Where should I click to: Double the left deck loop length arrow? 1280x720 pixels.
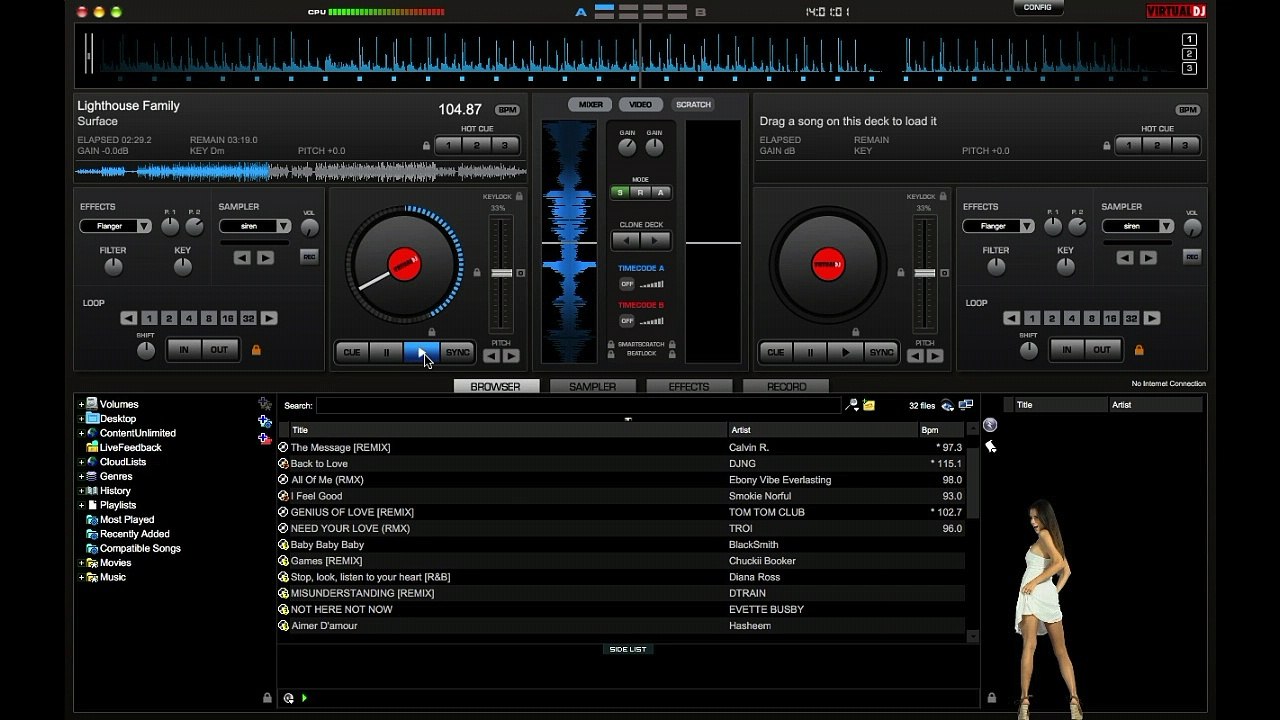click(x=269, y=318)
